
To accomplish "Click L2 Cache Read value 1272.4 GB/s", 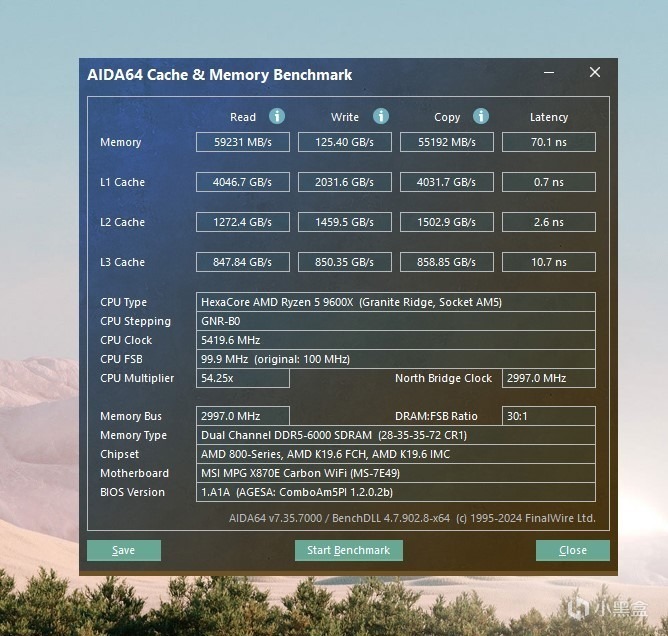I will 243,222.
